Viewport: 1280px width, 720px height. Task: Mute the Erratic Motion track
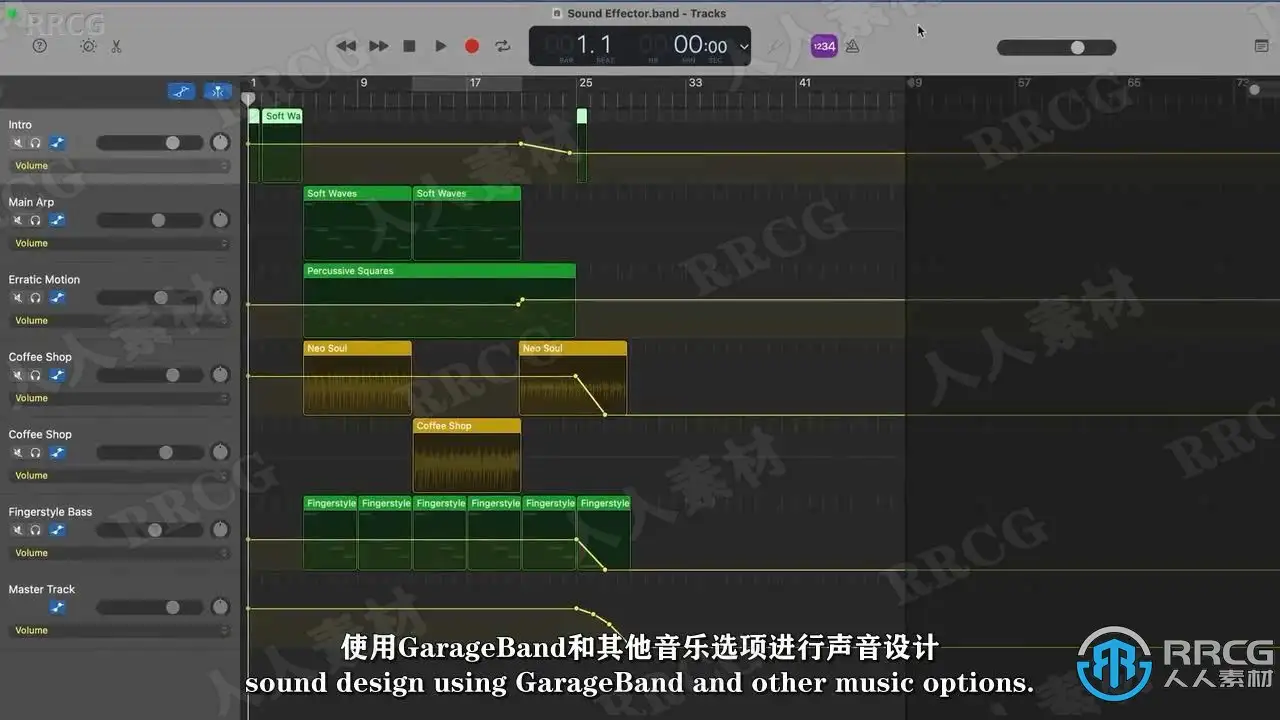click(17, 298)
